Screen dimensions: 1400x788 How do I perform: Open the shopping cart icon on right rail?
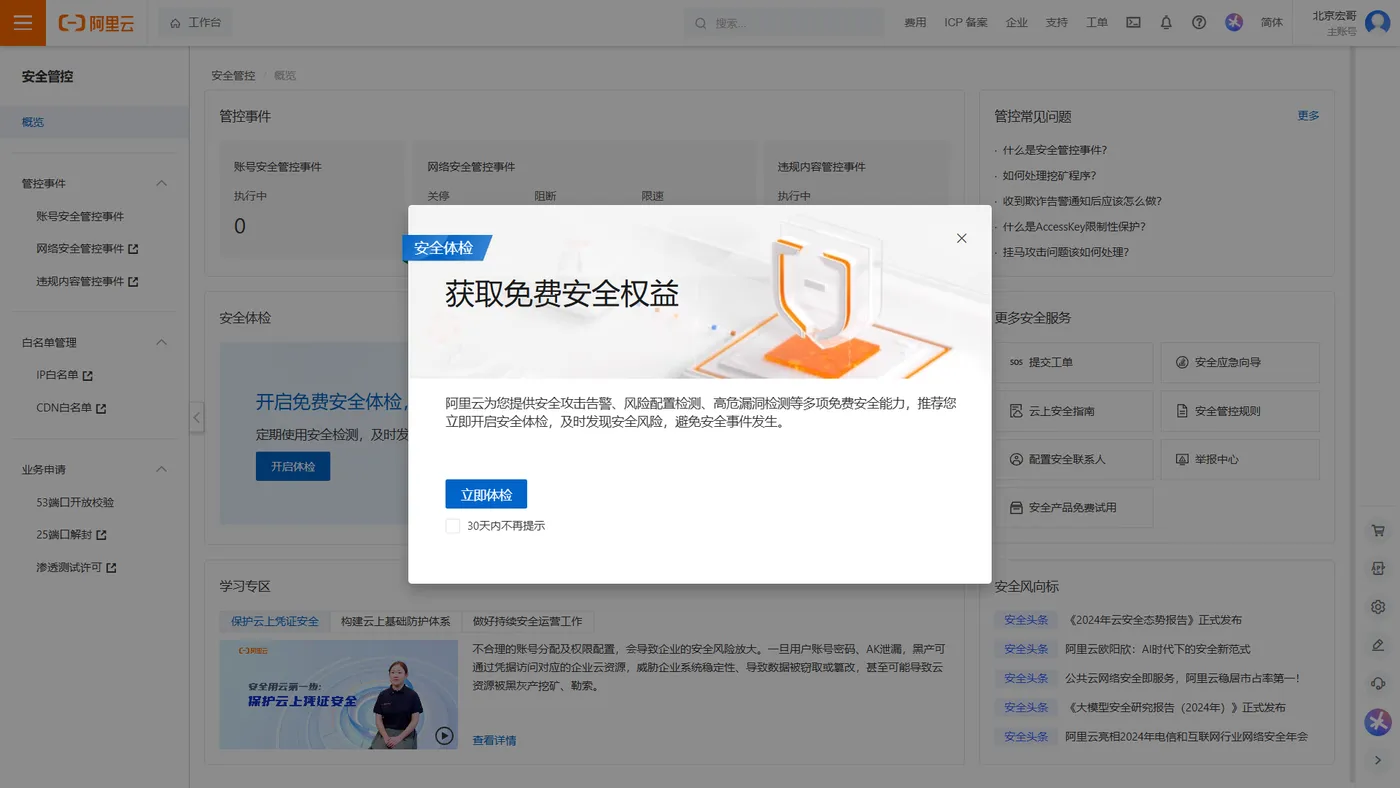pos(1378,531)
